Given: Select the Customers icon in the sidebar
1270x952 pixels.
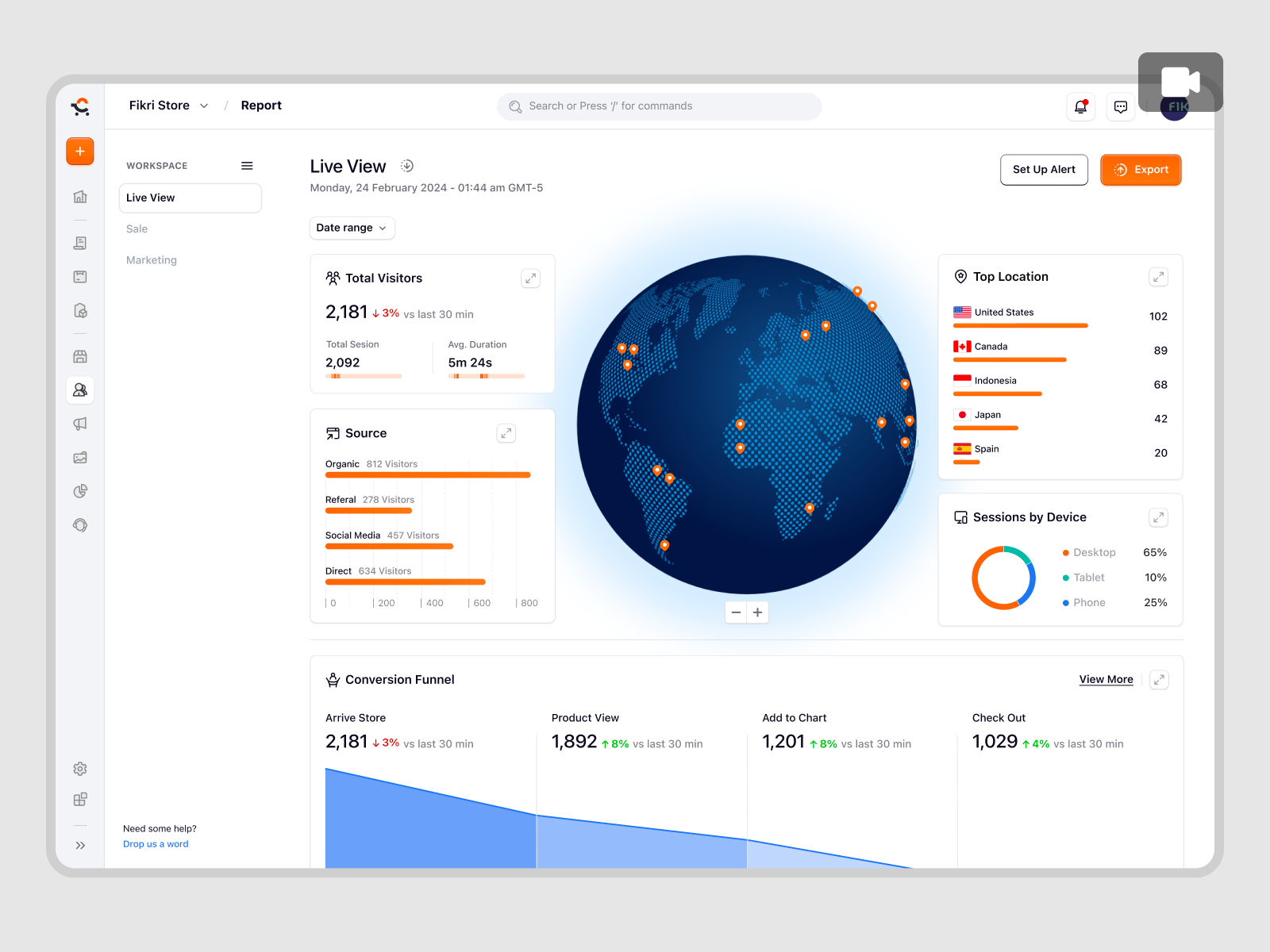Looking at the screenshot, I should pos(79,390).
